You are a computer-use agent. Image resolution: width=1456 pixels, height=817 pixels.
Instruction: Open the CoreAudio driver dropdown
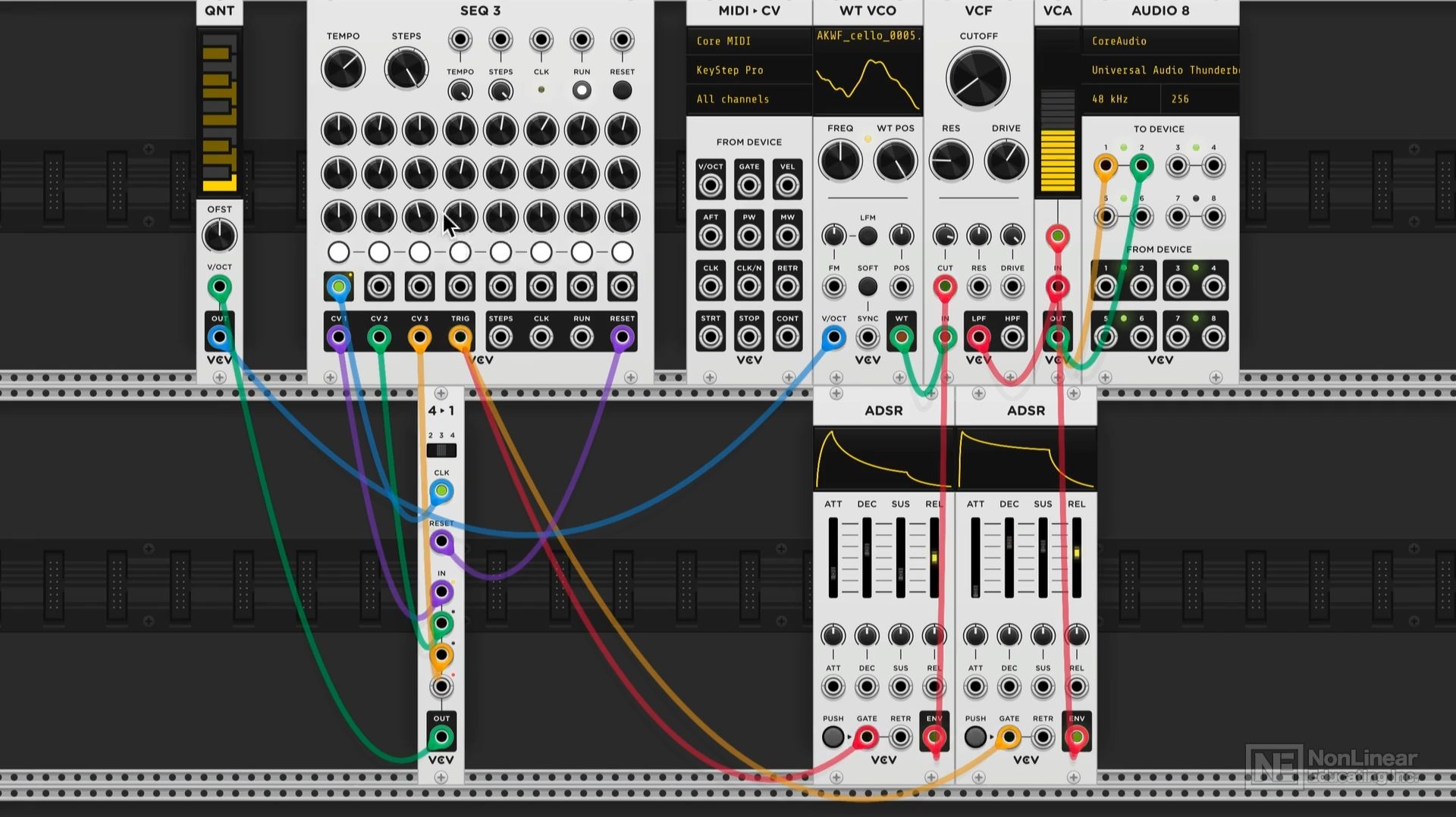click(1160, 41)
